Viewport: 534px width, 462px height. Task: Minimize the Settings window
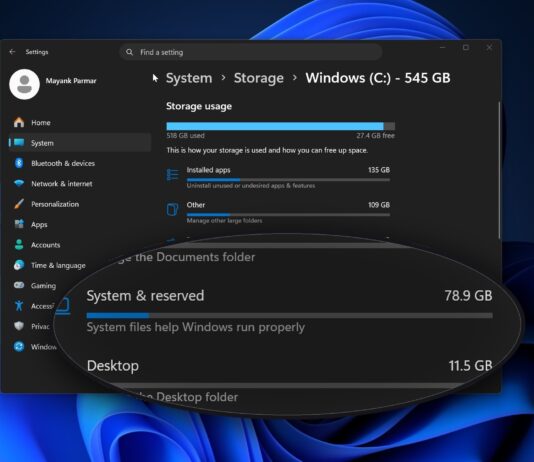[x=443, y=48]
